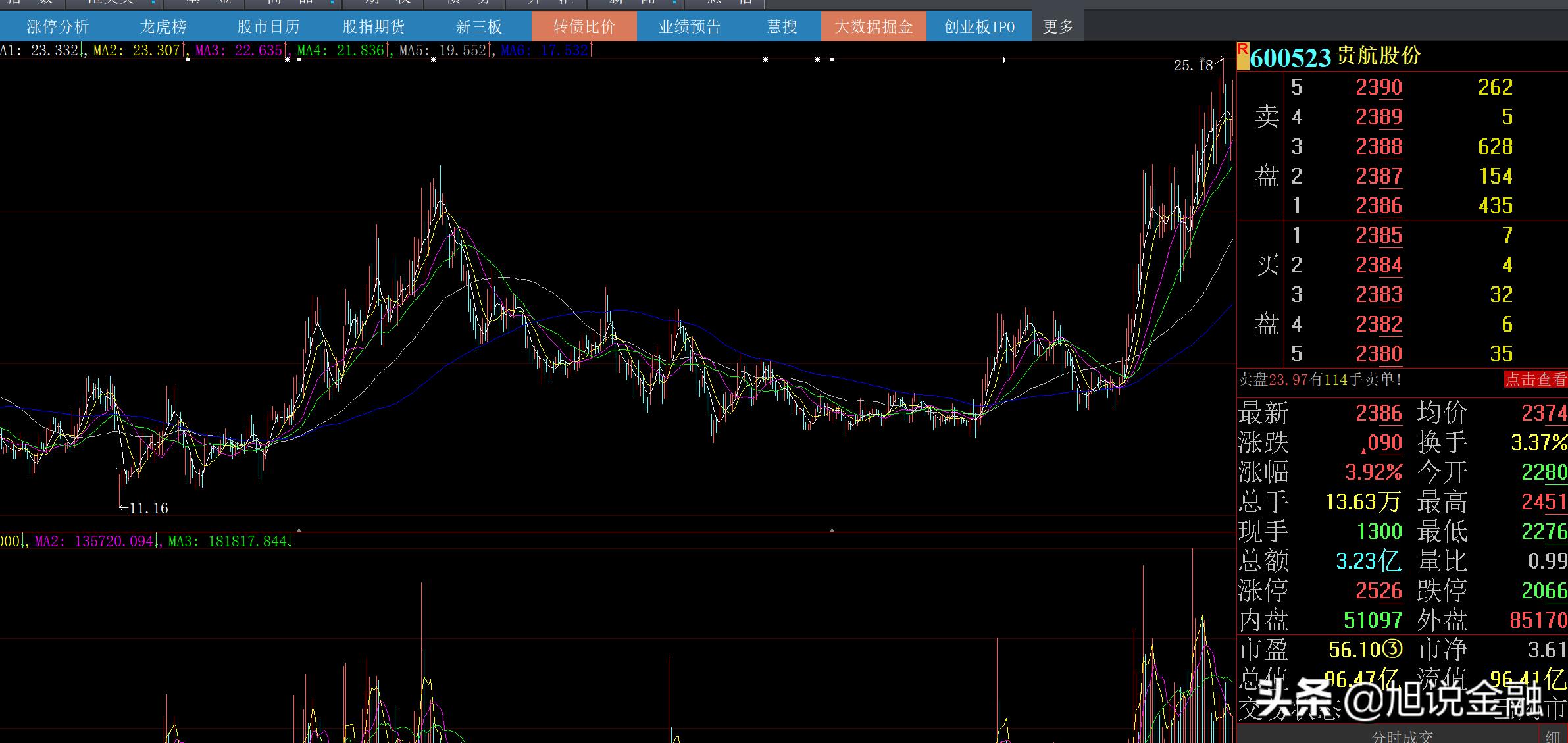Click the 分时成交 panel header
The width and height of the screenshot is (1568, 743).
(x=1402, y=736)
